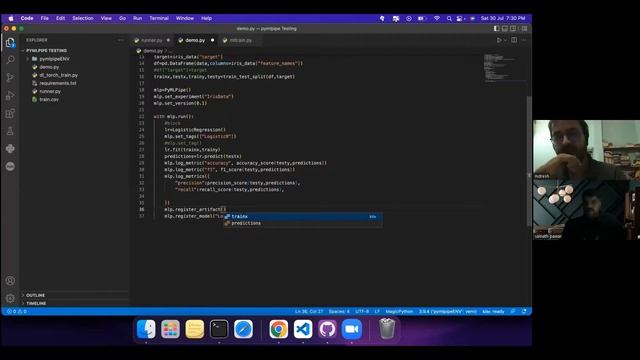
Task: Toggle bottom panel layout button
Action: [505, 29]
